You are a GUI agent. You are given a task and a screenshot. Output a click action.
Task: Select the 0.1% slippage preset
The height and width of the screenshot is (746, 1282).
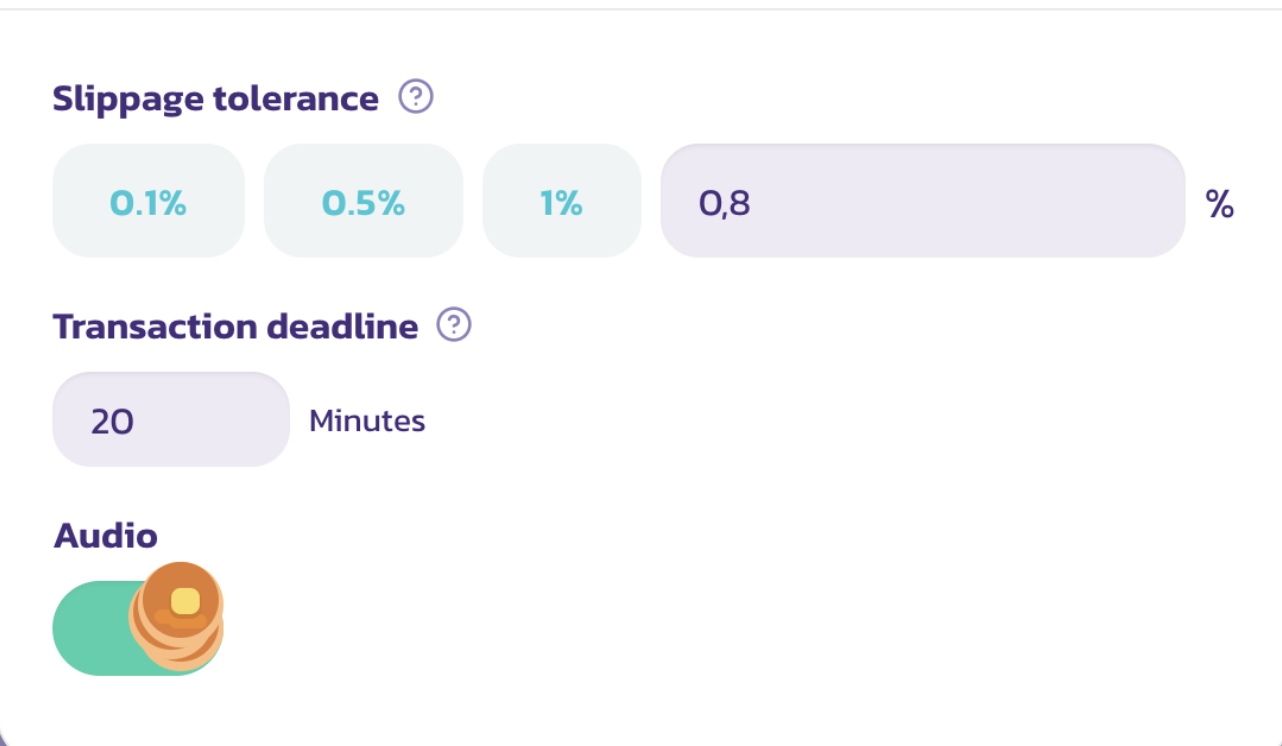pyautogui.click(x=148, y=201)
